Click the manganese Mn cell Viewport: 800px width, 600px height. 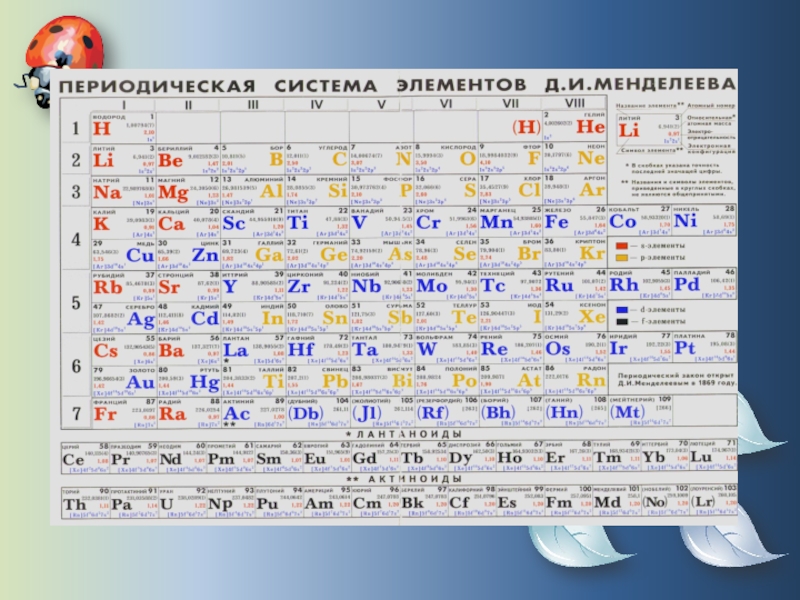tap(510, 221)
